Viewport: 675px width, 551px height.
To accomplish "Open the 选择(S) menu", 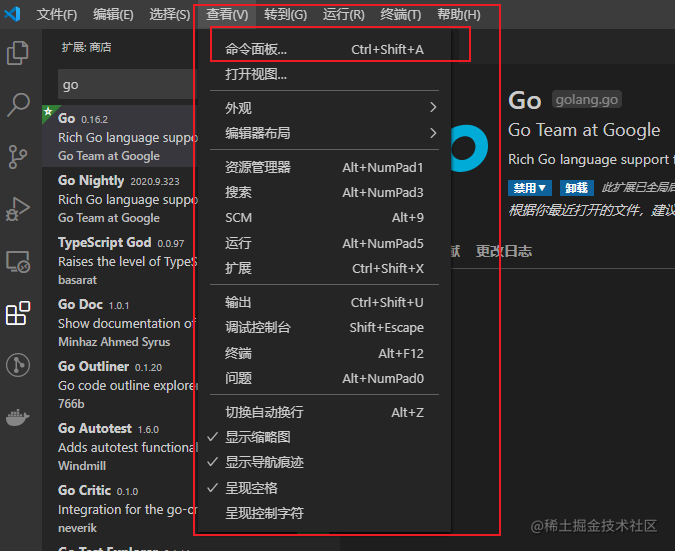I will click(x=170, y=15).
